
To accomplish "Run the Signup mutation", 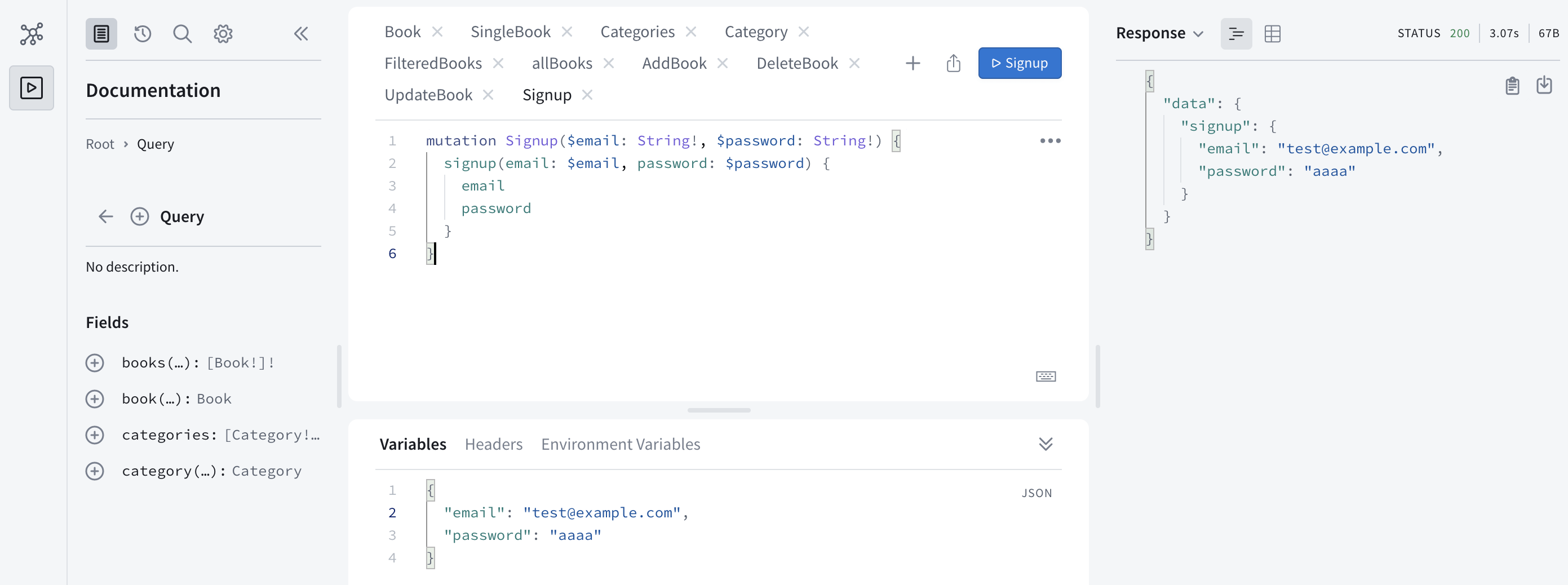I will pyautogui.click(x=1020, y=63).
